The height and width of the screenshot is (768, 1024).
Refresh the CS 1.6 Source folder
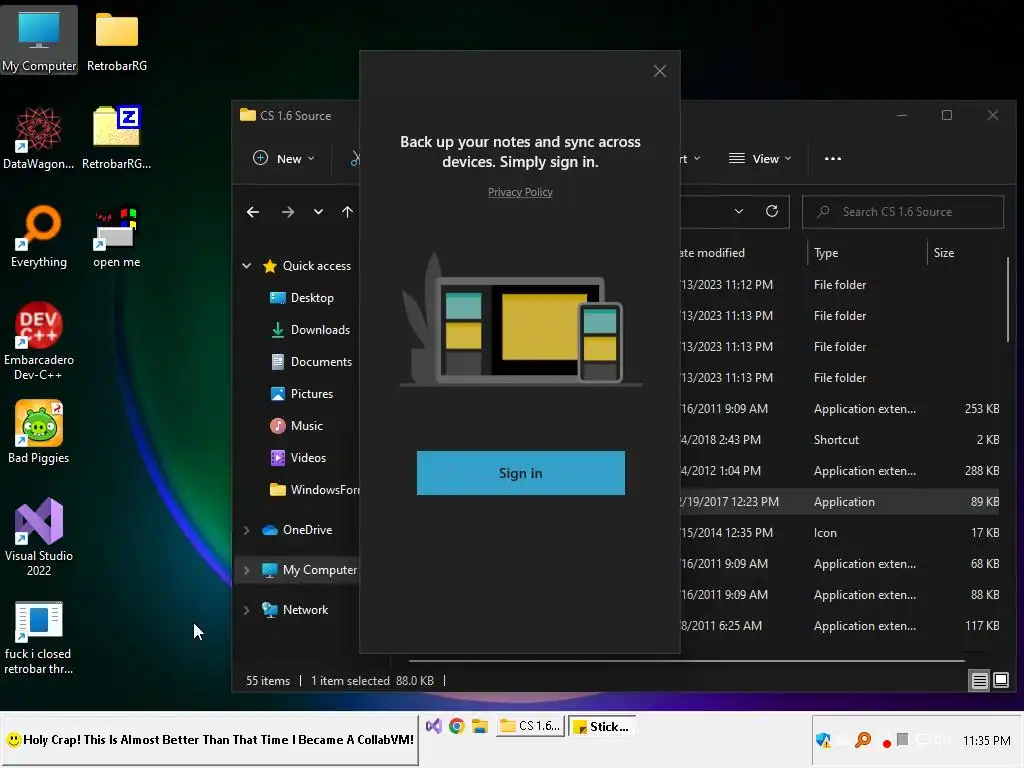pos(772,212)
